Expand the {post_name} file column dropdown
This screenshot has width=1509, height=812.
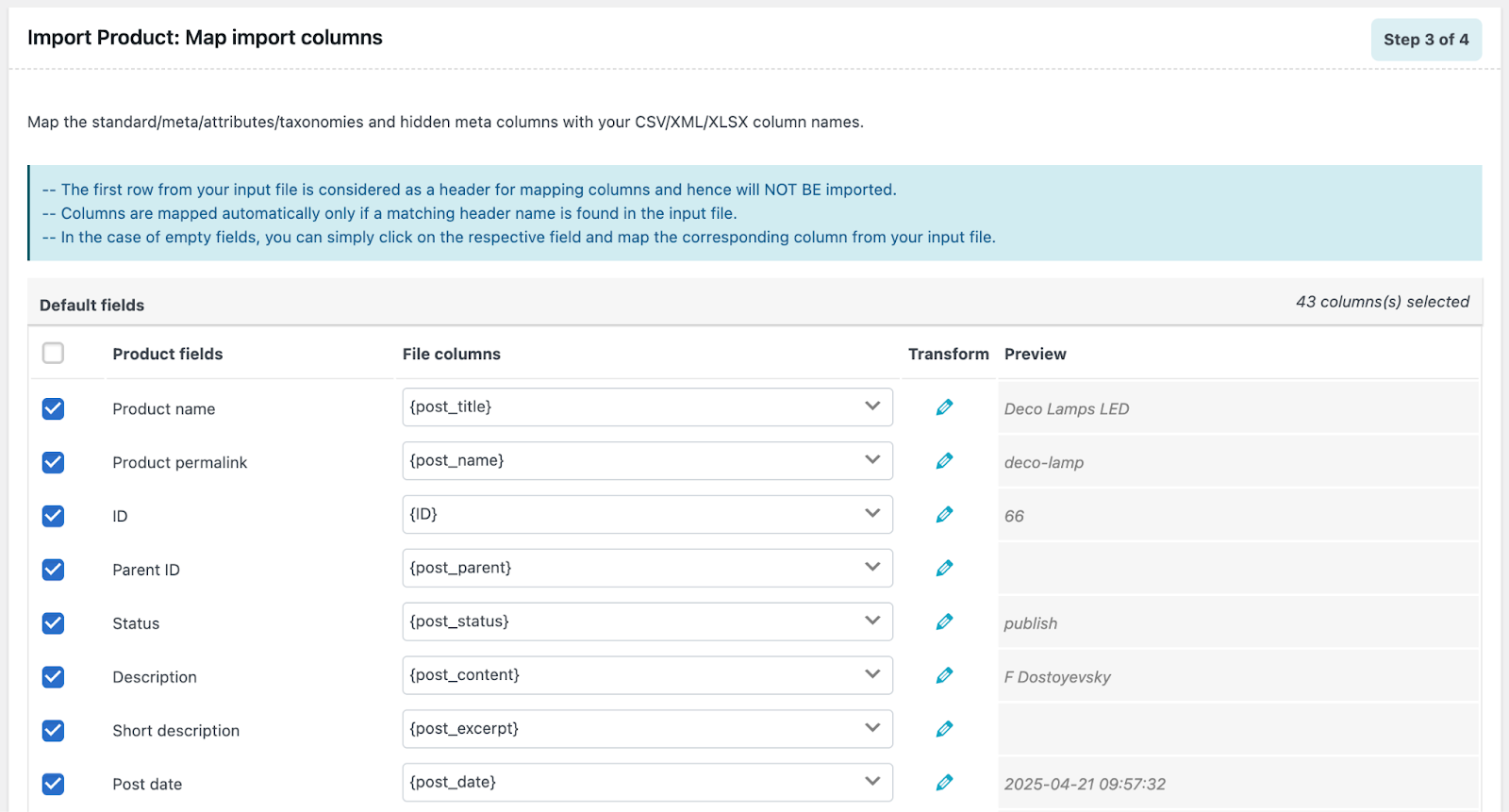coord(647,461)
